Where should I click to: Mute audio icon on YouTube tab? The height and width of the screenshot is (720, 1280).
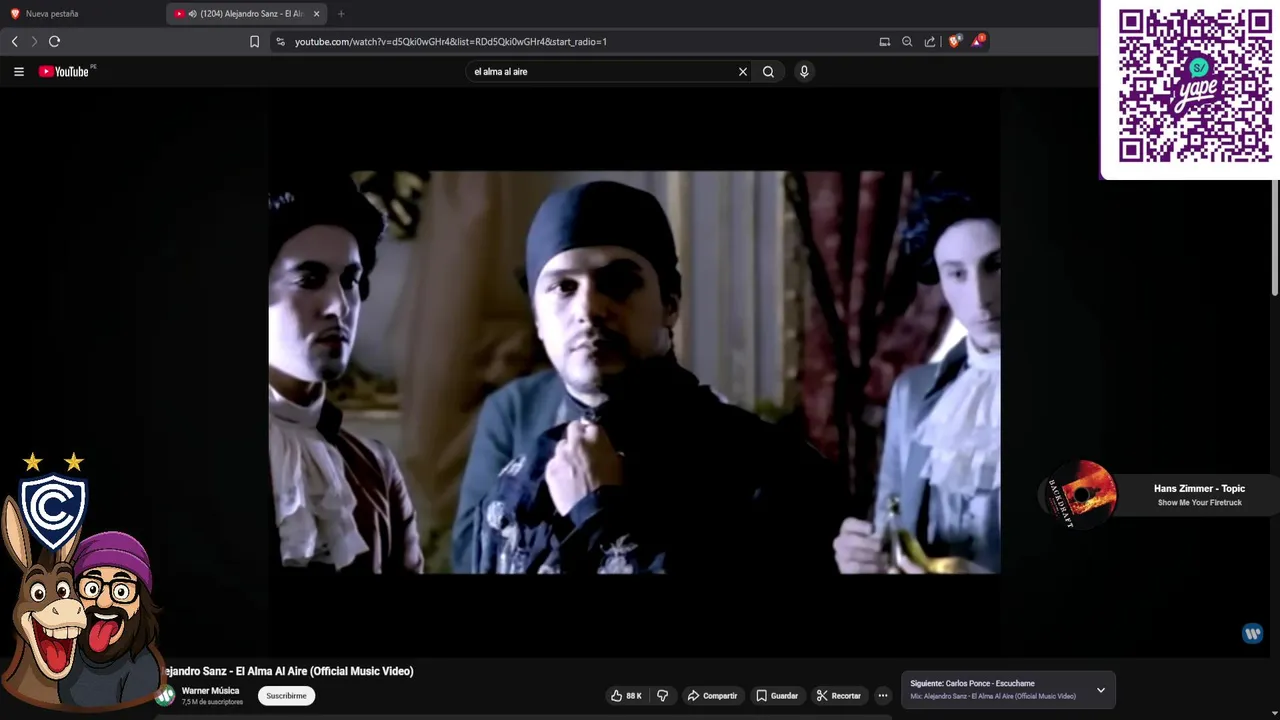(x=192, y=14)
